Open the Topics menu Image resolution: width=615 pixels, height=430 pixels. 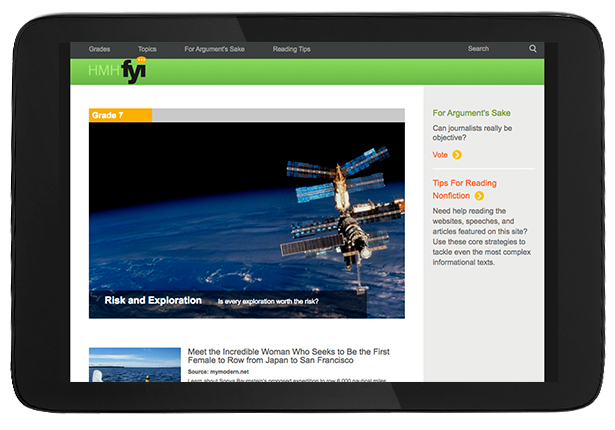pos(147,49)
